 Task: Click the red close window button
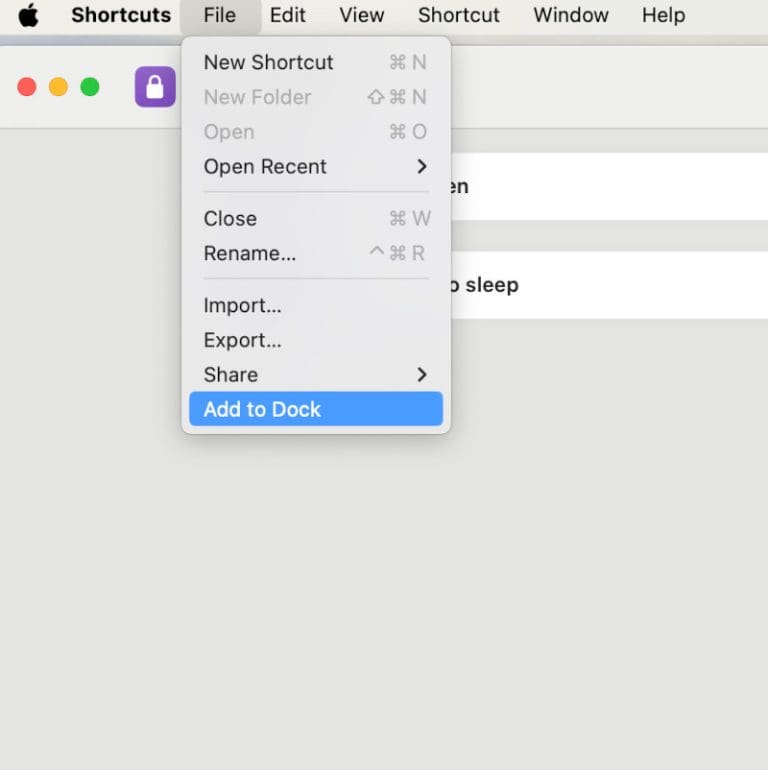click(x=27, y=87)
